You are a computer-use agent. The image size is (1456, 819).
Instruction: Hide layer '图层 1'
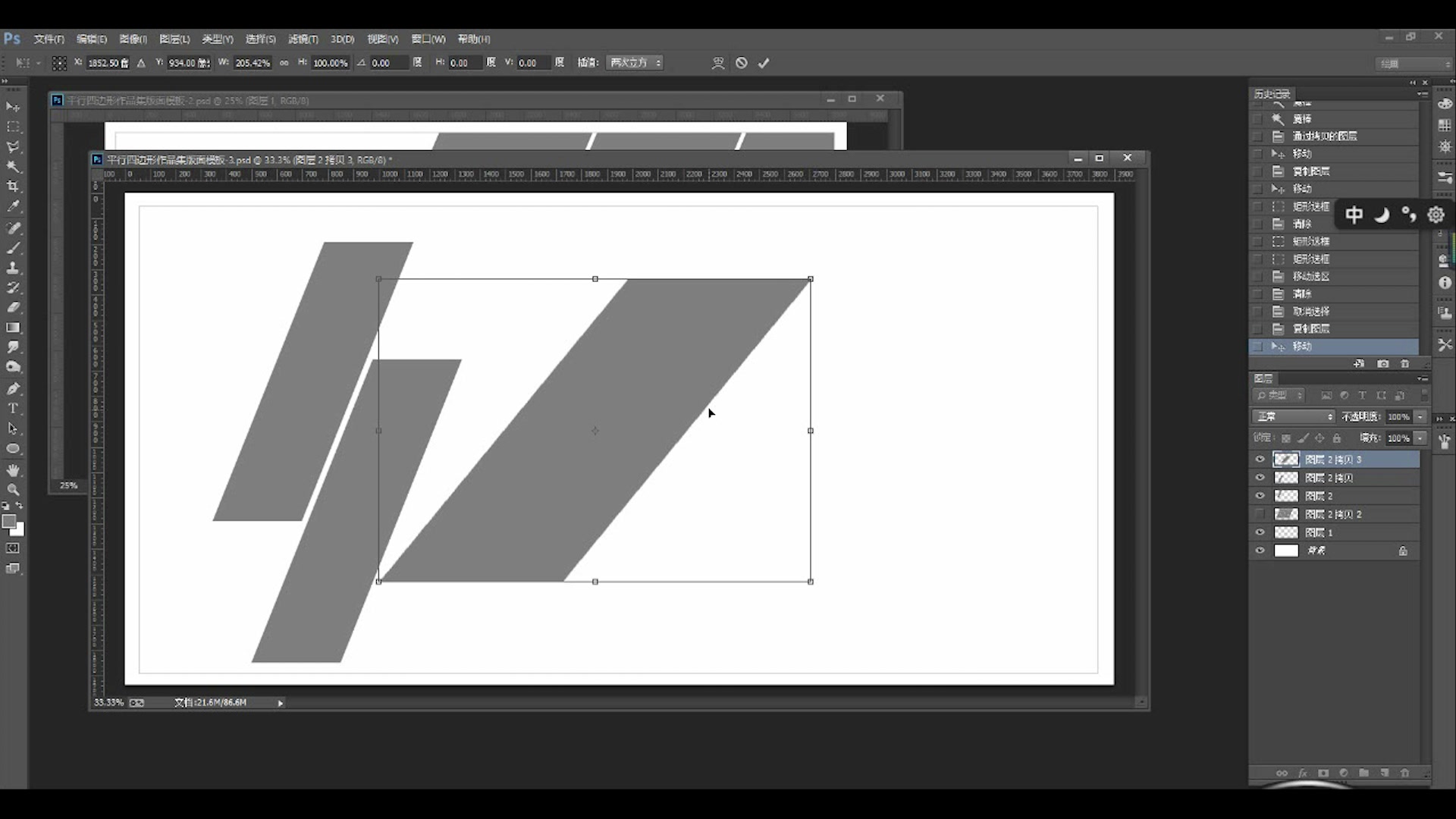pyautogui.click(x=1260, y=532)
